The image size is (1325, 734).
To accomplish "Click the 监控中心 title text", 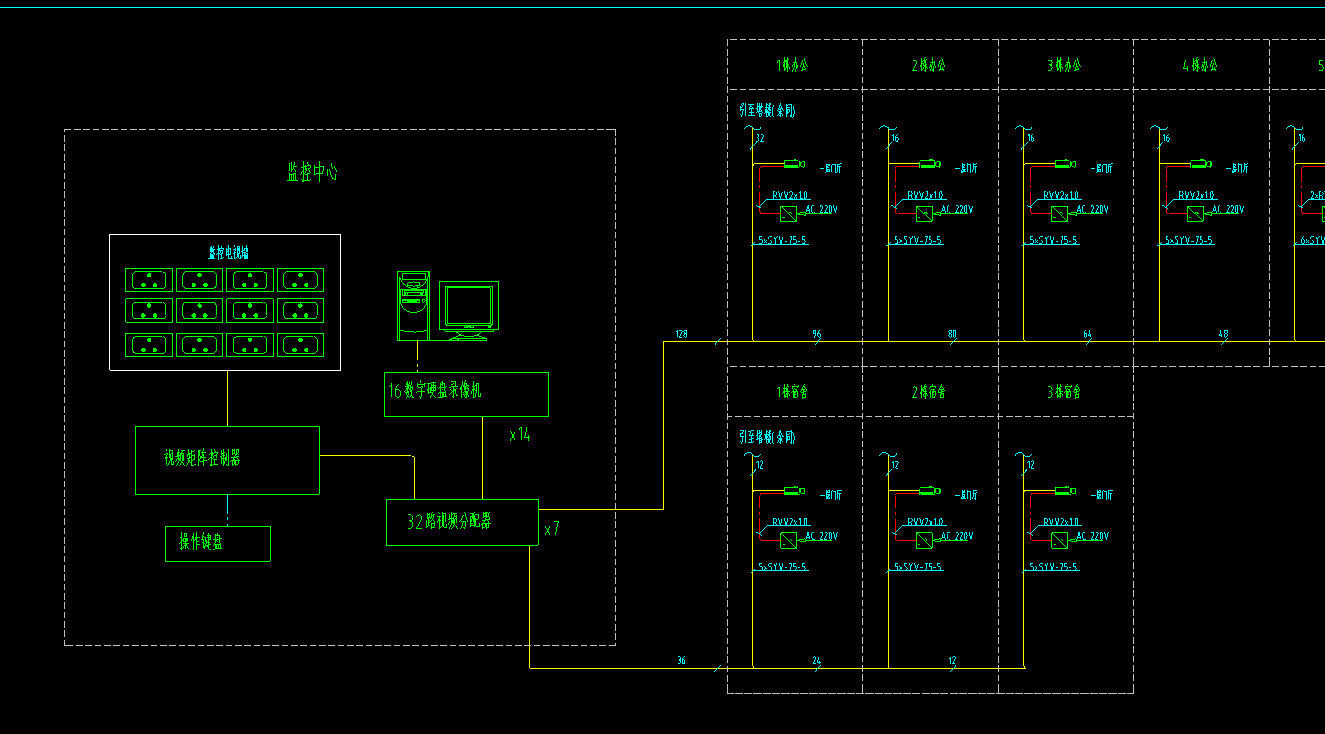I will coord(313,171).
